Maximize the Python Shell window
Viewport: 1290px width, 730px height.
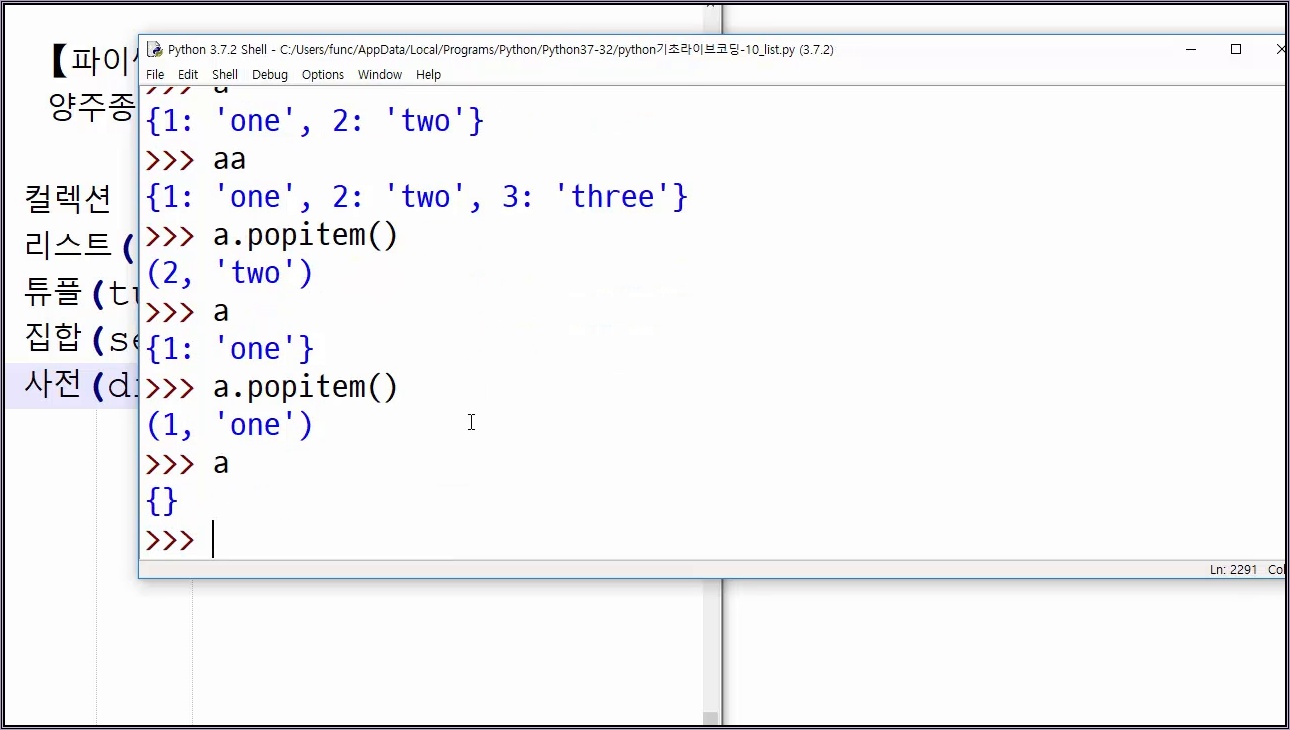click(x=1236, y=49)
